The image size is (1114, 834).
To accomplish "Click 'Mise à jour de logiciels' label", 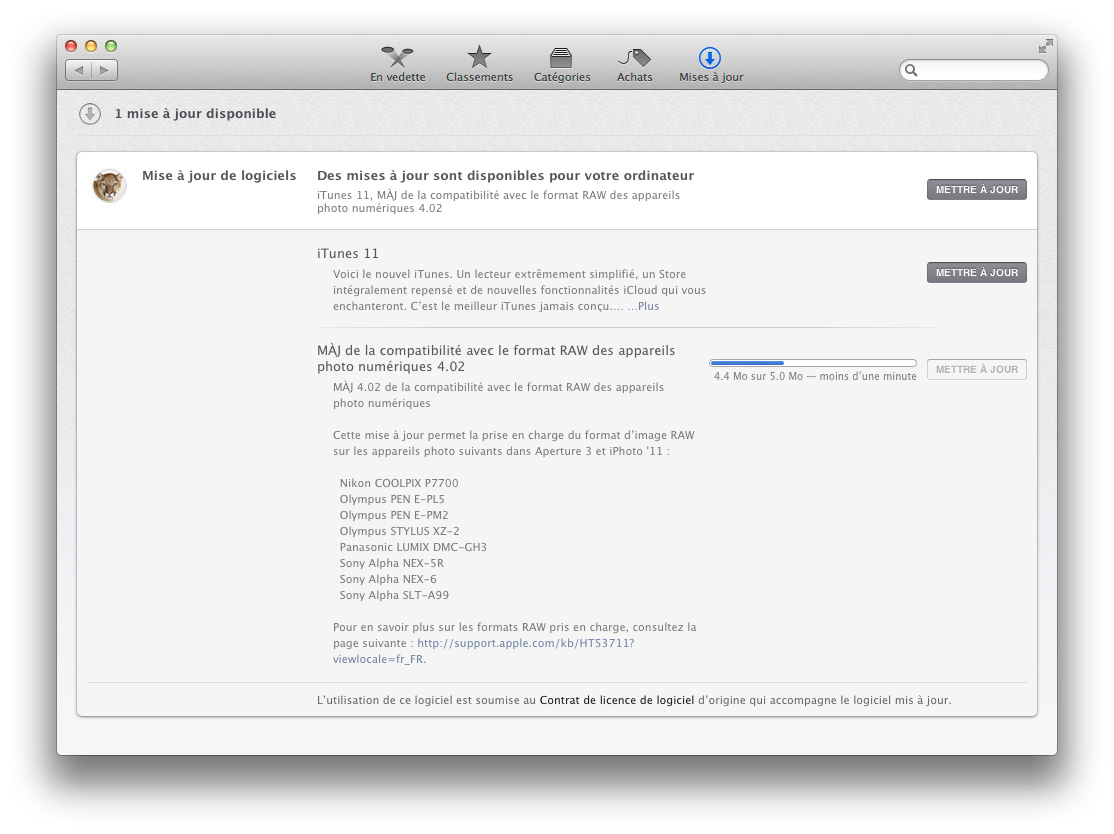I will pos(219,175).
